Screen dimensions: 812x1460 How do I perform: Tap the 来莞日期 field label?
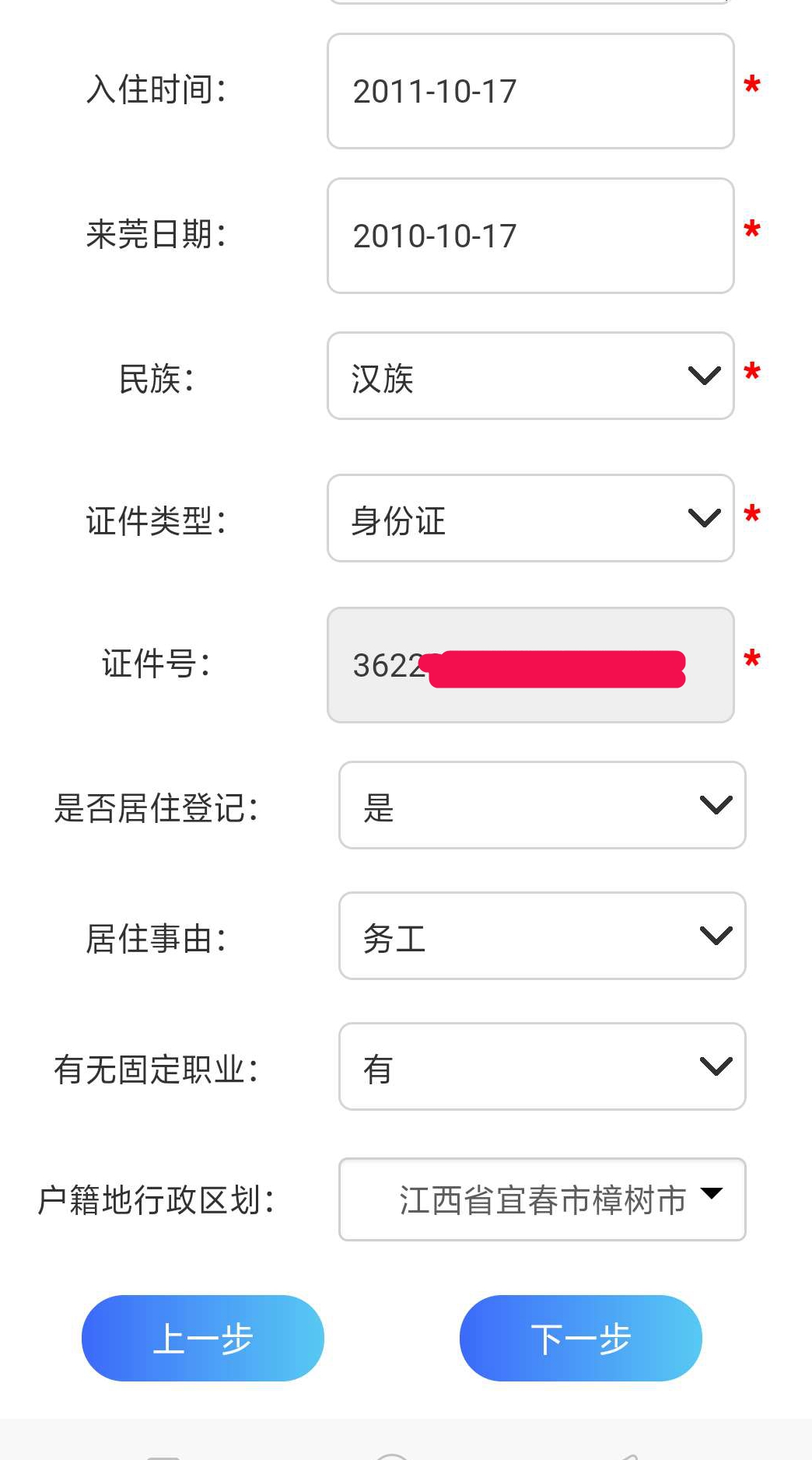click(x=156, y=234)
